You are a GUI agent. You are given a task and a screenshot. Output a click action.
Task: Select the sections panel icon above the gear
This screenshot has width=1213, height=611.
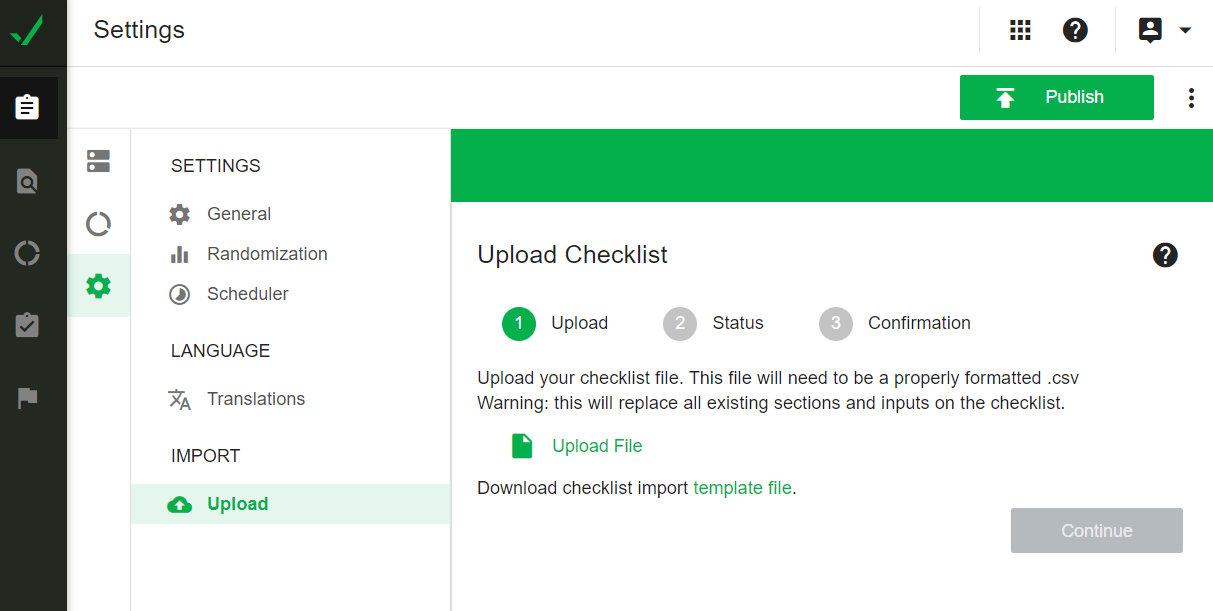(x=98, y=161)
